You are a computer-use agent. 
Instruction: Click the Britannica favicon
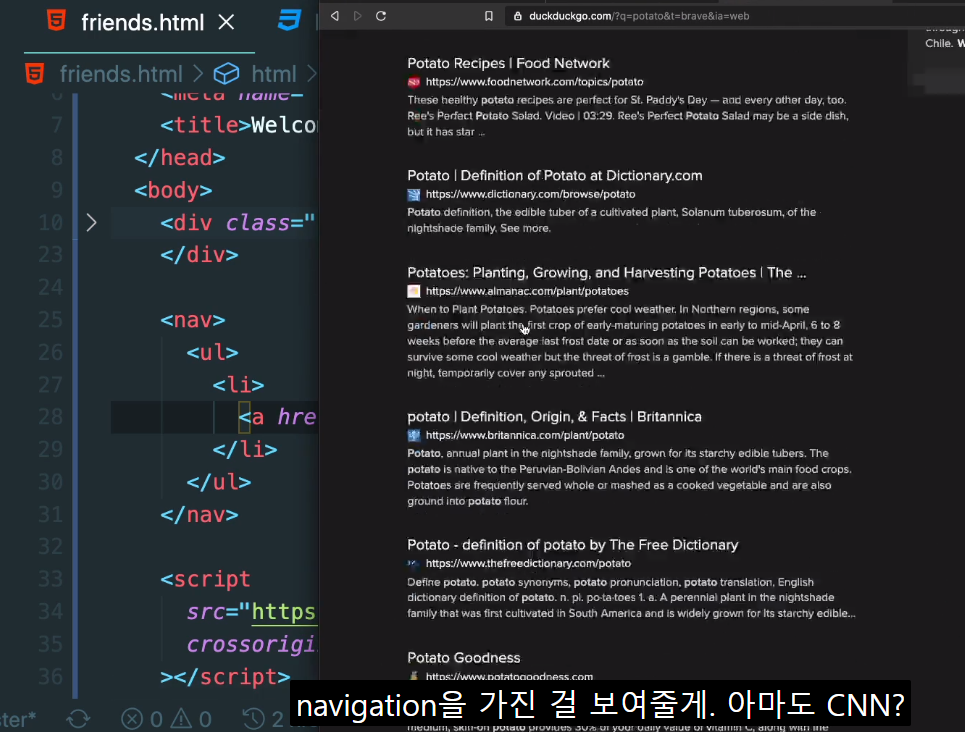(x=414, y=435)
